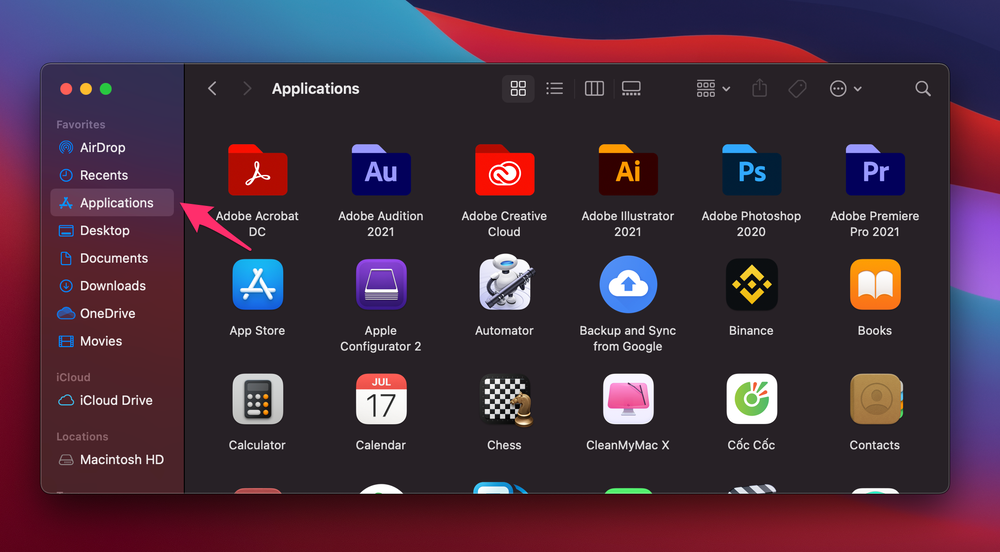
Task: Open Adobe Acrobat DC app icon
Action: pos(257,170)
